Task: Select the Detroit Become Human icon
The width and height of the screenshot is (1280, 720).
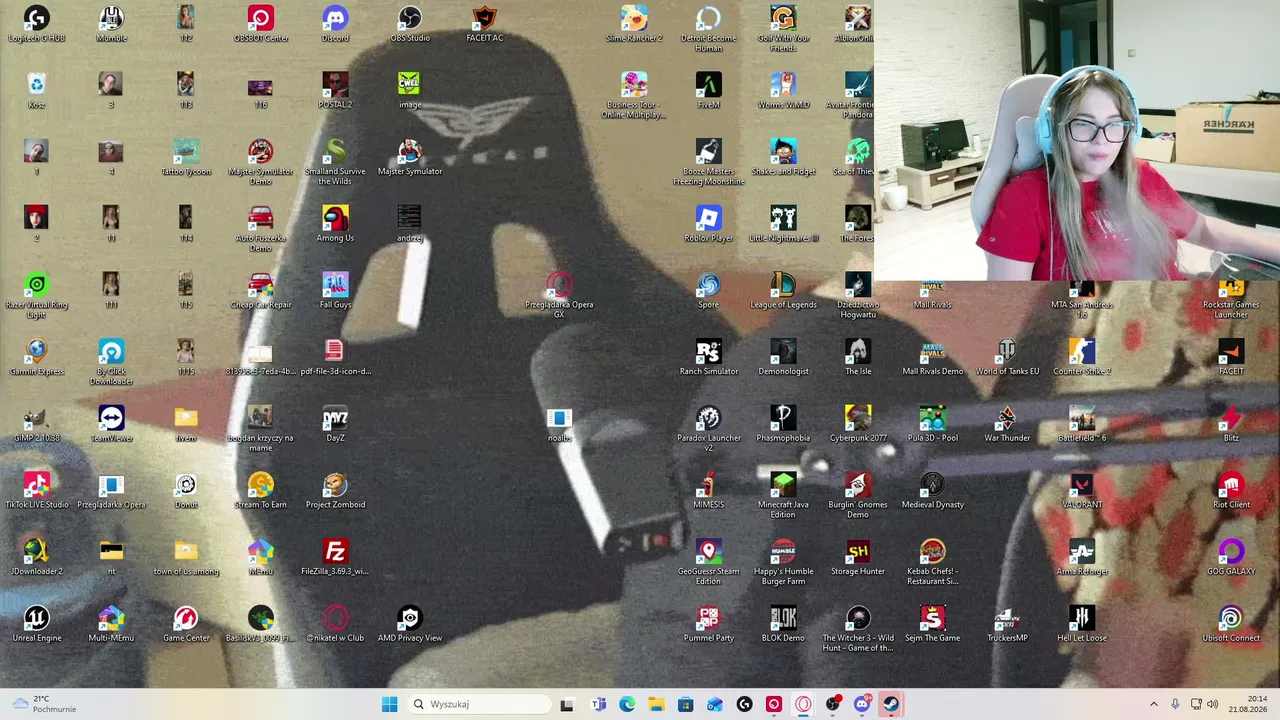Action: [709, 29]
